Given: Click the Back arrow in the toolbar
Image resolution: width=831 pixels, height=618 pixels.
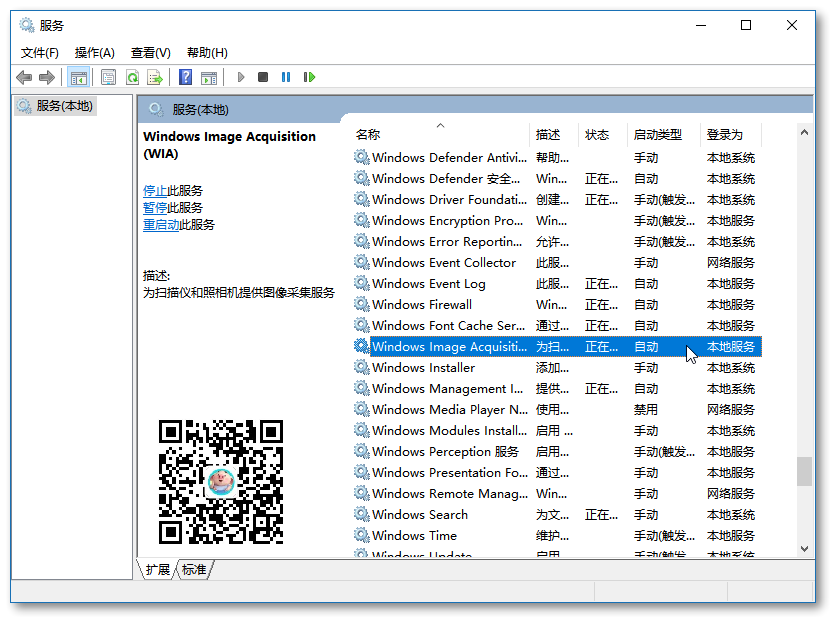Looking at the screenshot, I should (x=24, y=77).
